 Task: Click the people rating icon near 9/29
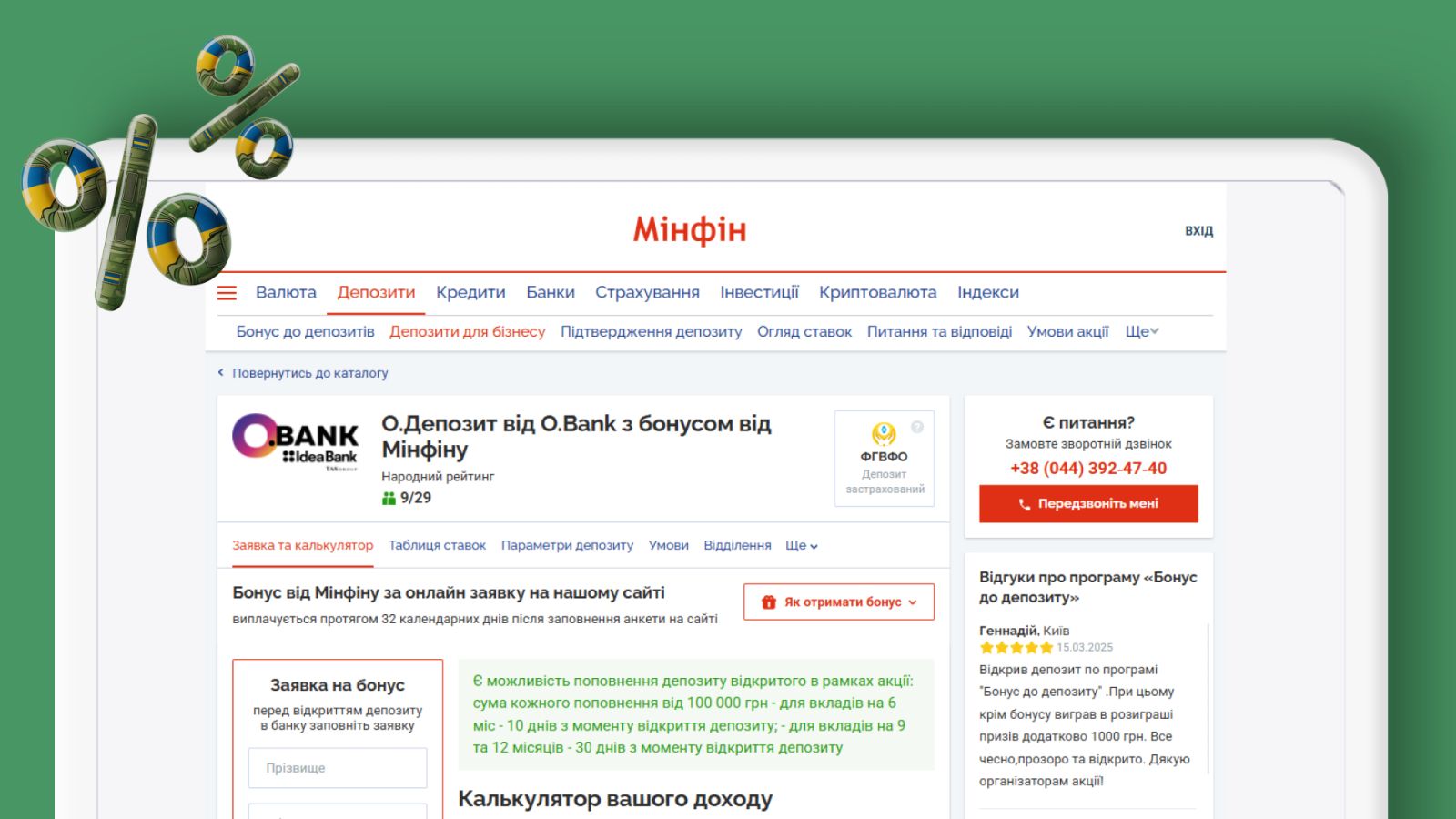tap(389, 498)
